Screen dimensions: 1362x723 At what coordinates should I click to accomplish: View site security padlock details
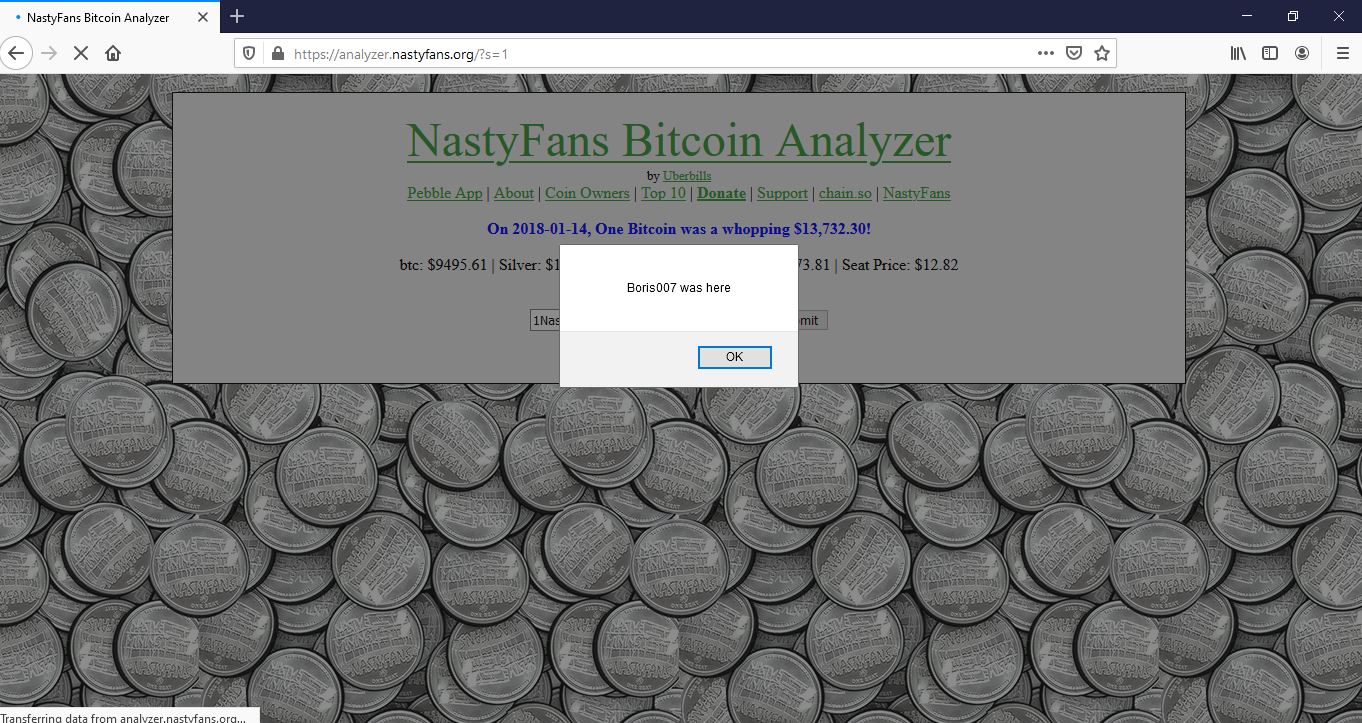point(278,54)
